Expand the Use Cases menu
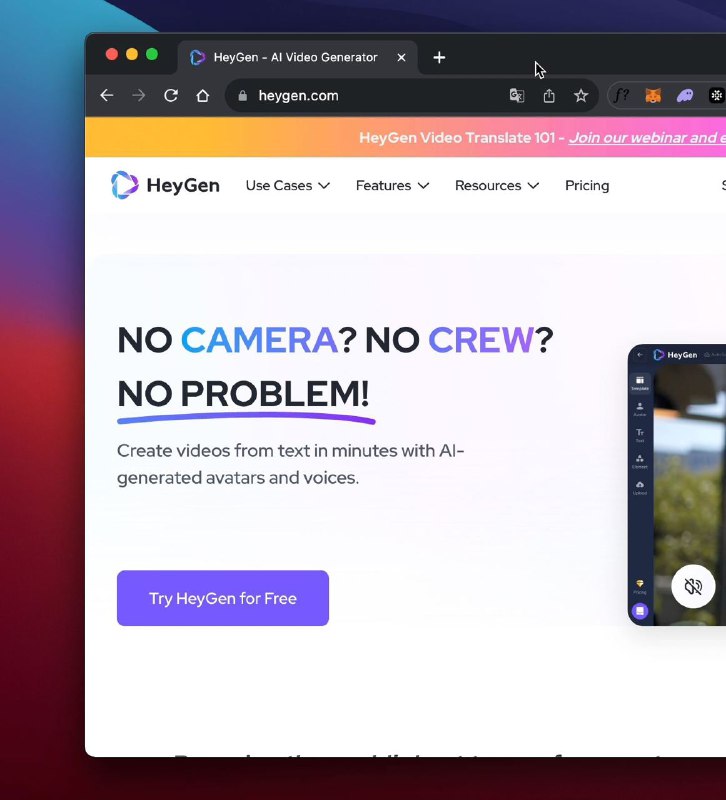726x800 pixels. point(288,186)
